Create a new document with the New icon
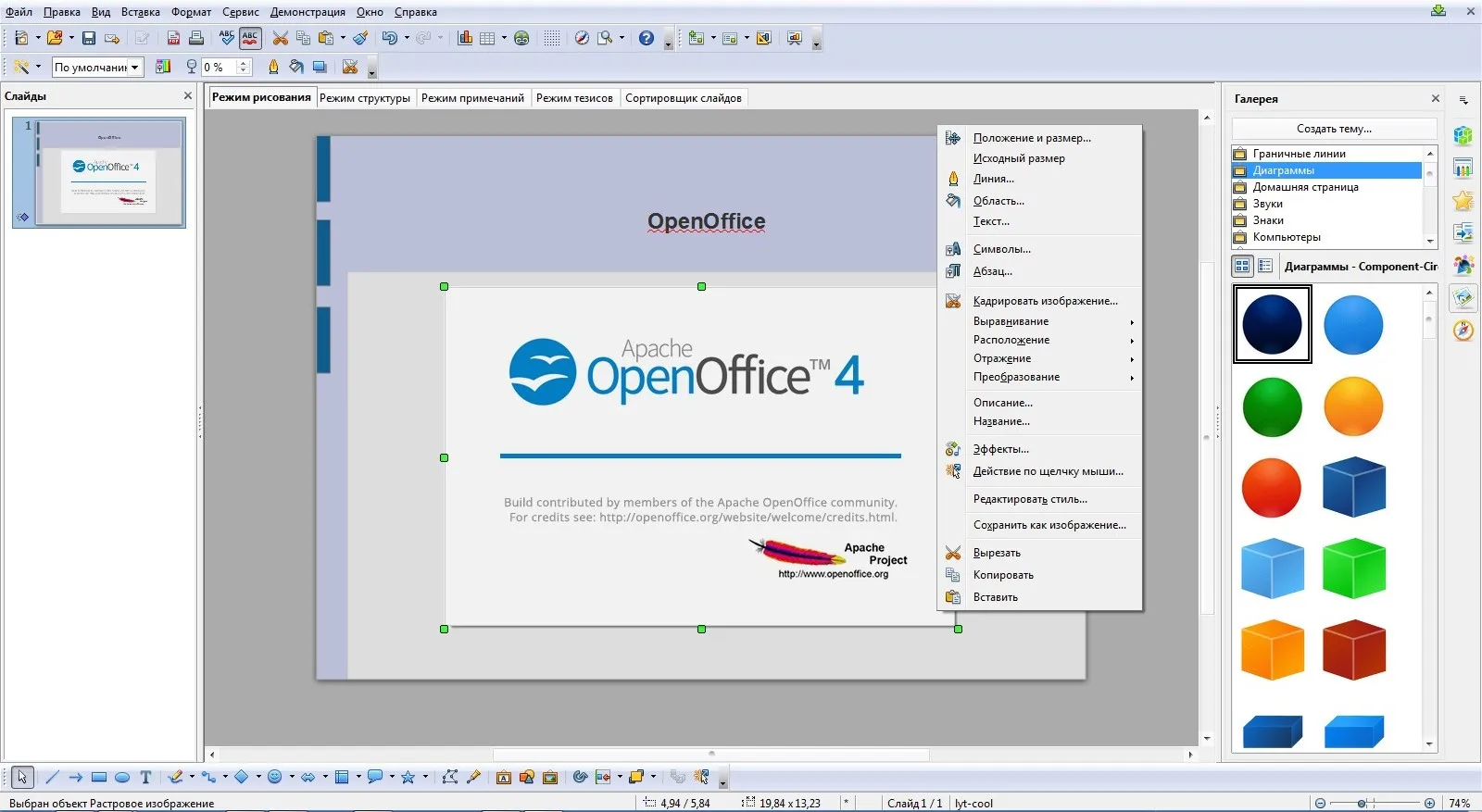 click(x=21, y=38)
